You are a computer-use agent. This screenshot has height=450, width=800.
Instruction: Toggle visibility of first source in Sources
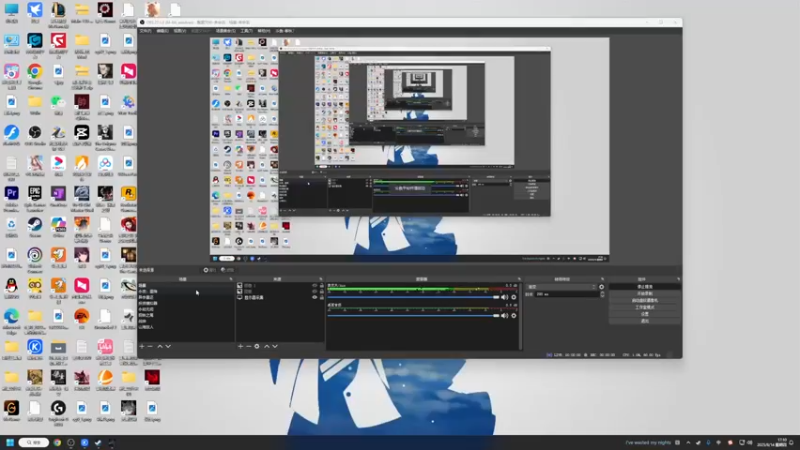click(x=314, y=286)
